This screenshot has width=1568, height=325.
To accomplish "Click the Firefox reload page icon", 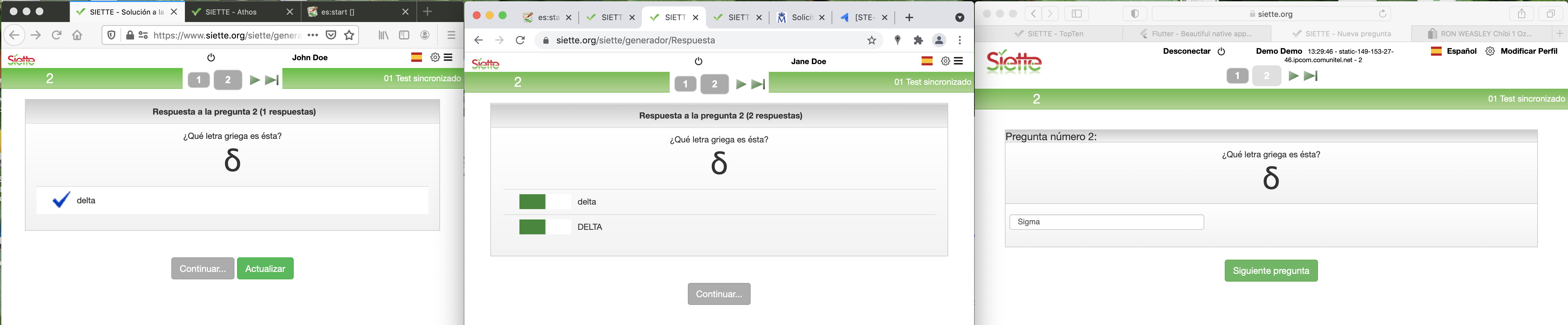I will coord(57,35).
